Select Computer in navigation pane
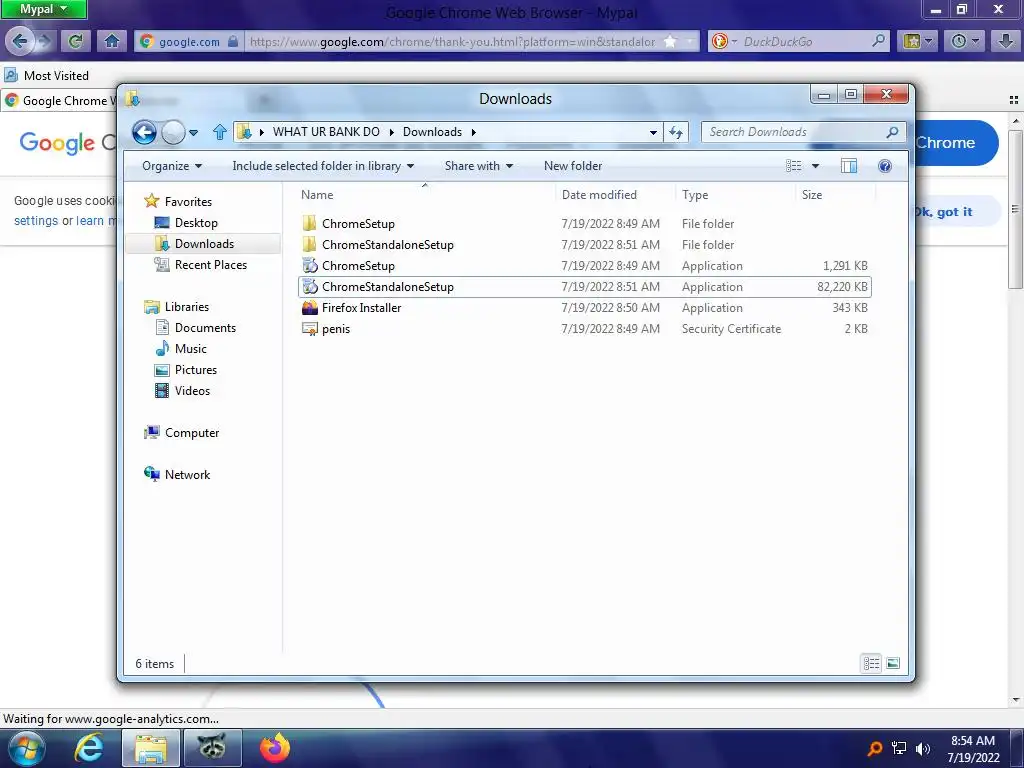The height and width of the screenshot is (768, 1024). click(191, 432)
